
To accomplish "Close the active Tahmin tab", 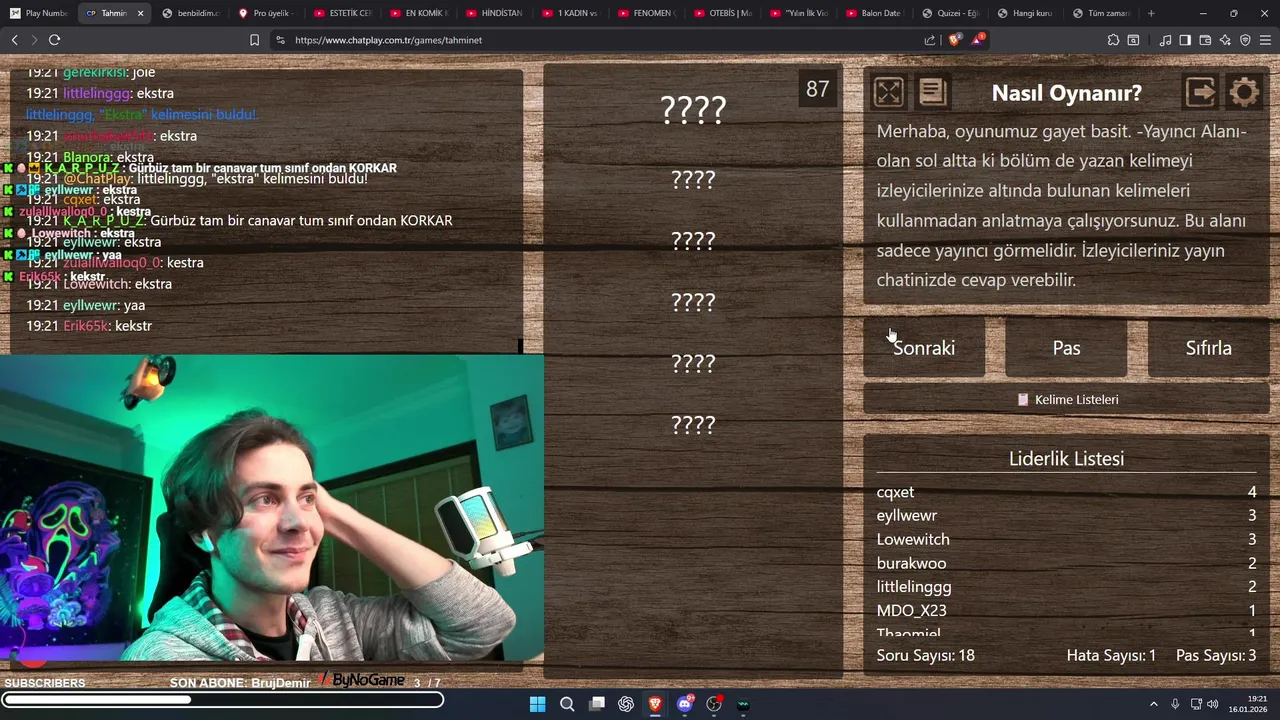I will click(140, 13).
